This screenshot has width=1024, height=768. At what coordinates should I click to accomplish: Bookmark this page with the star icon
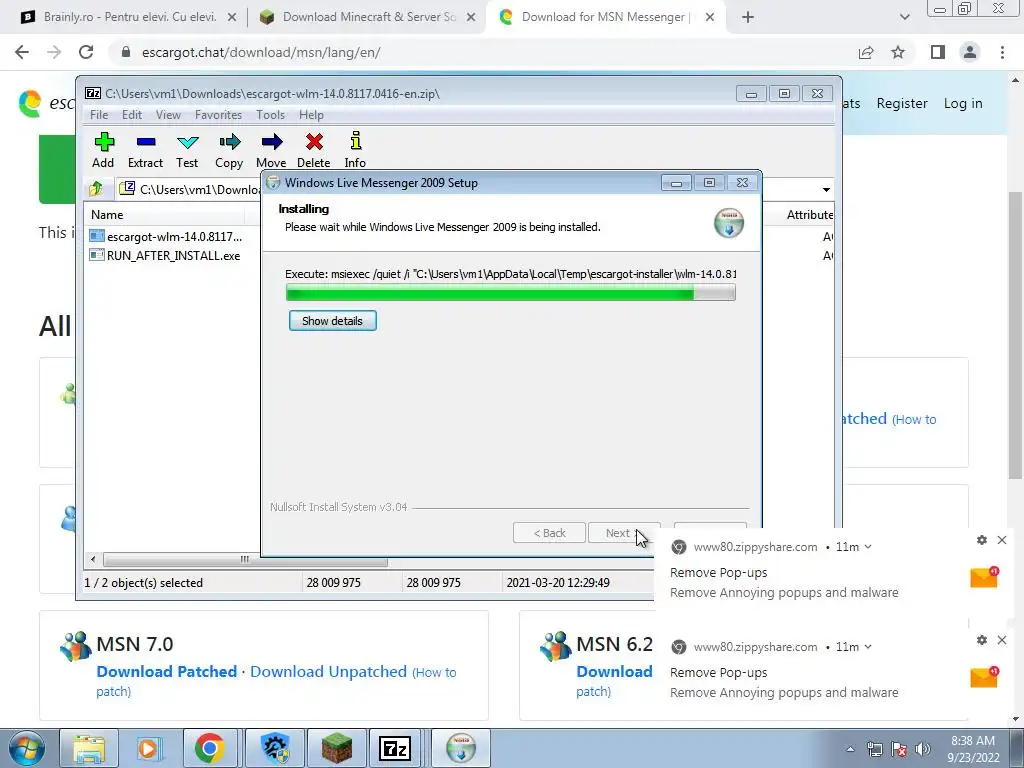898,52
